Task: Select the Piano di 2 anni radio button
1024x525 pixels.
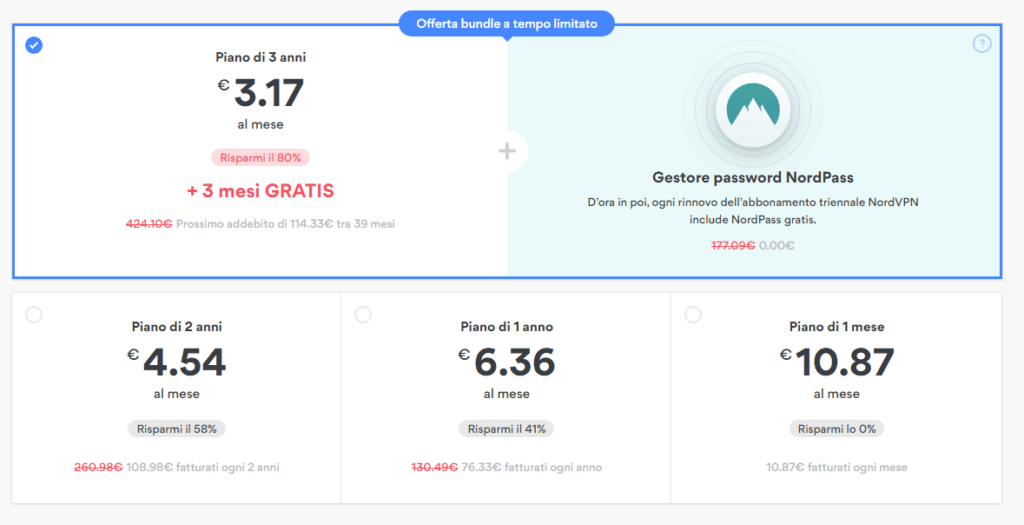Action: pos(34,315)
